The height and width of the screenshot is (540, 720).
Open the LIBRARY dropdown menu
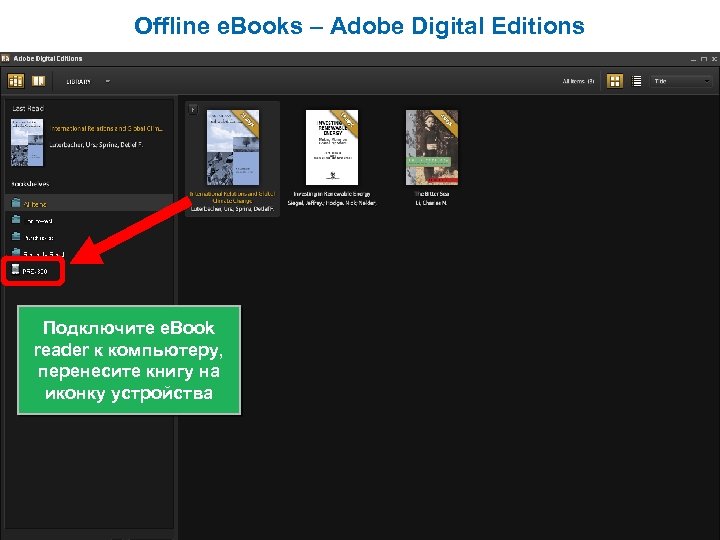(88, 81)
